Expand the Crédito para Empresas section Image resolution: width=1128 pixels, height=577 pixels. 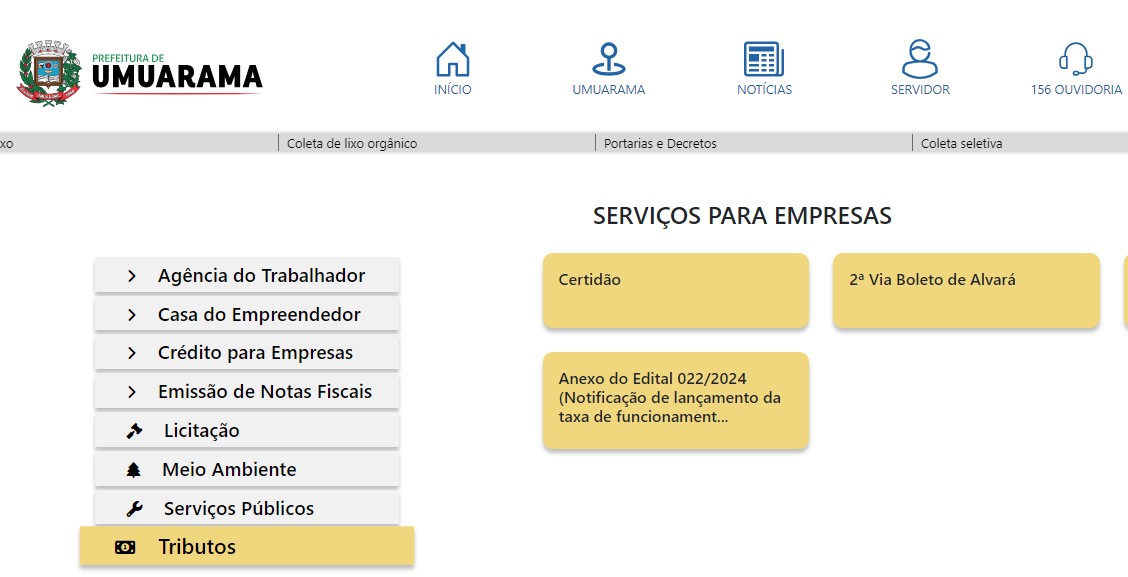[246, 352]
